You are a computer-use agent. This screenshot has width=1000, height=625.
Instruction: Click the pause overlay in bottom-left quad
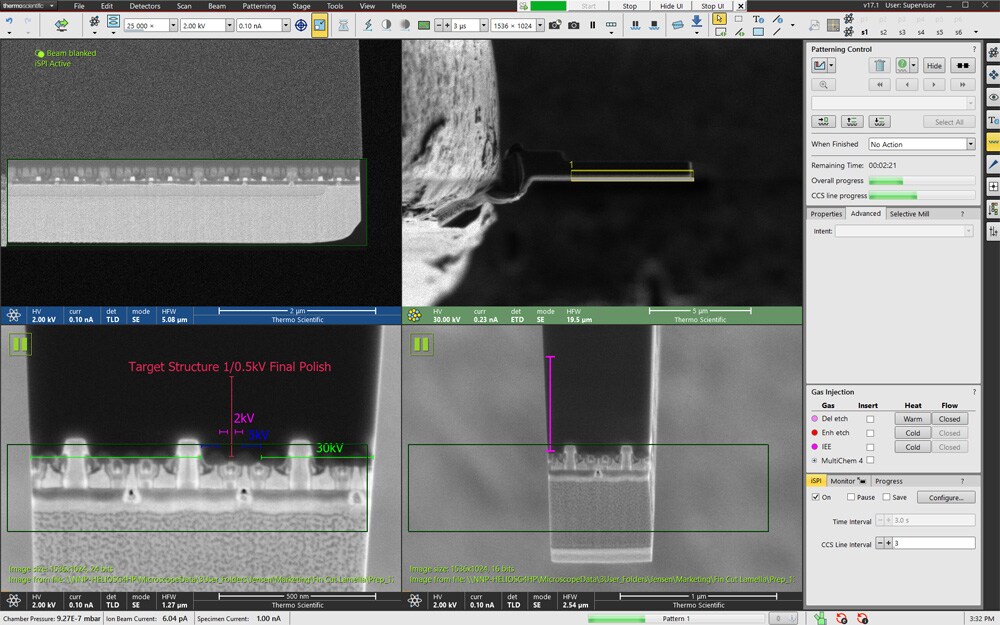(20, 344)
